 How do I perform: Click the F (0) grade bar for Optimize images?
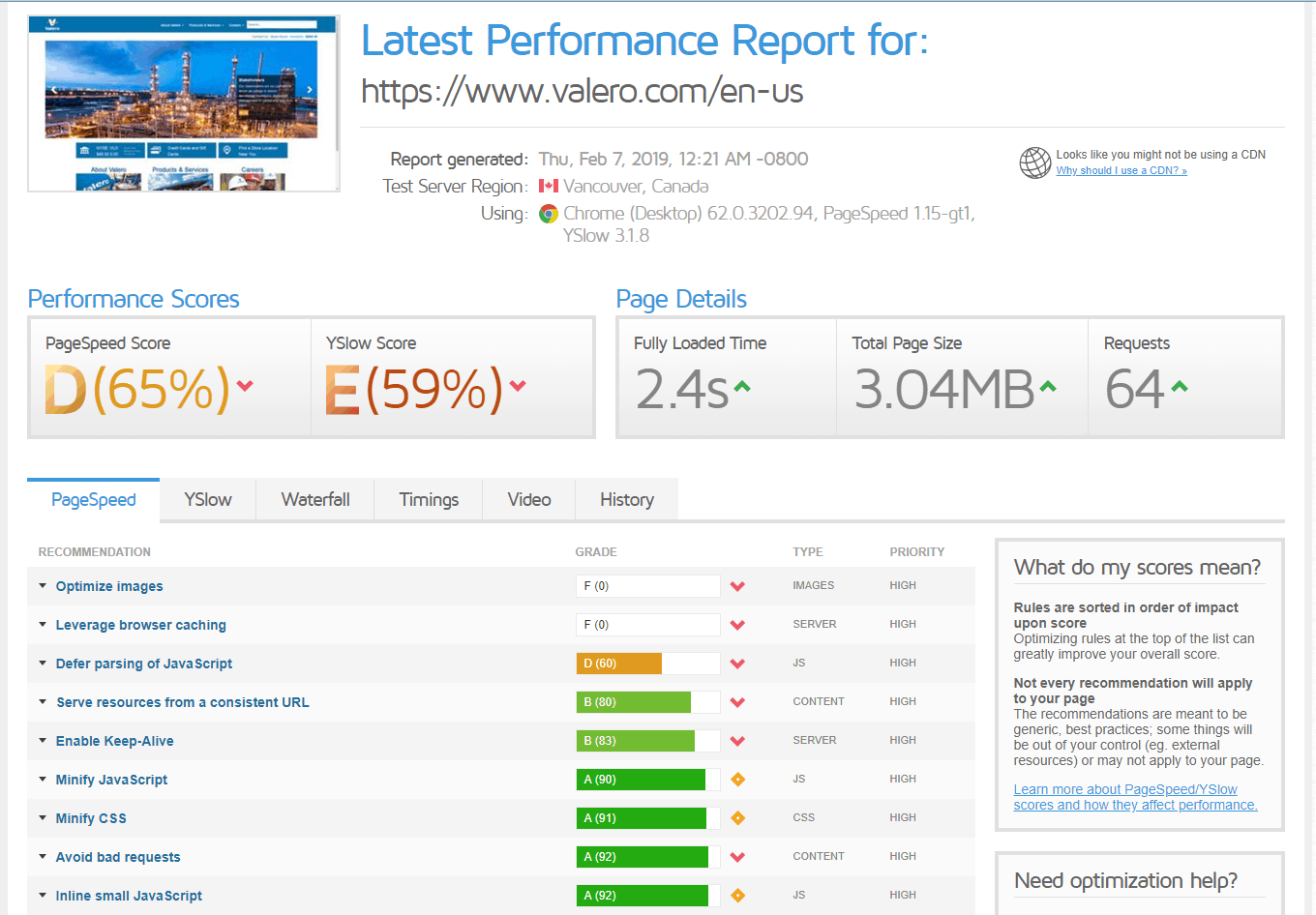click(x=648, y=586)
